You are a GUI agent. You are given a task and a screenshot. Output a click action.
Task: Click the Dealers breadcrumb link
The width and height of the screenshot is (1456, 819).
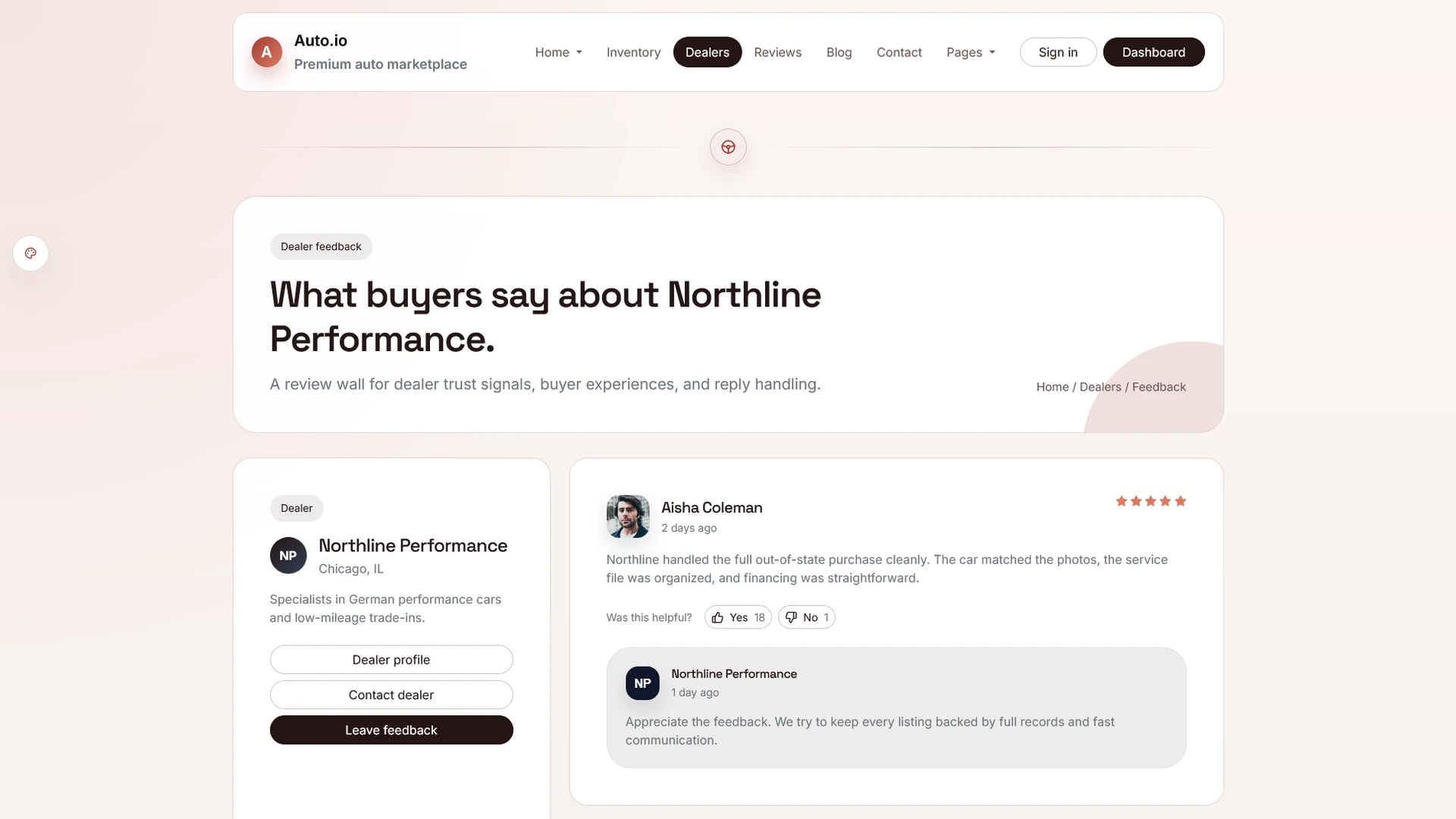click(1100, 387)
